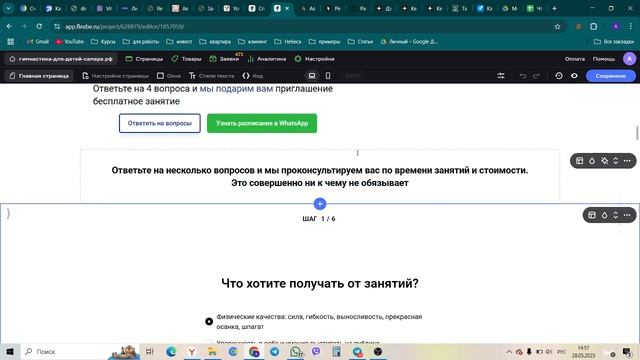Click the Windows taskbar search box
This screenshot has width=640, height=360.
click(x=80, y=351)
